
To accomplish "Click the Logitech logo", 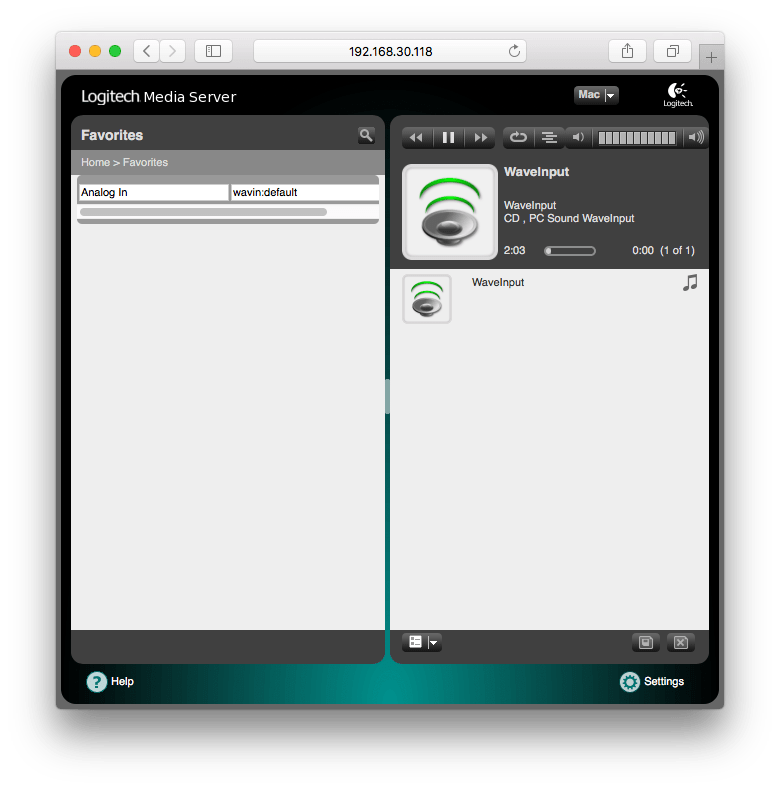I will 677,95.
